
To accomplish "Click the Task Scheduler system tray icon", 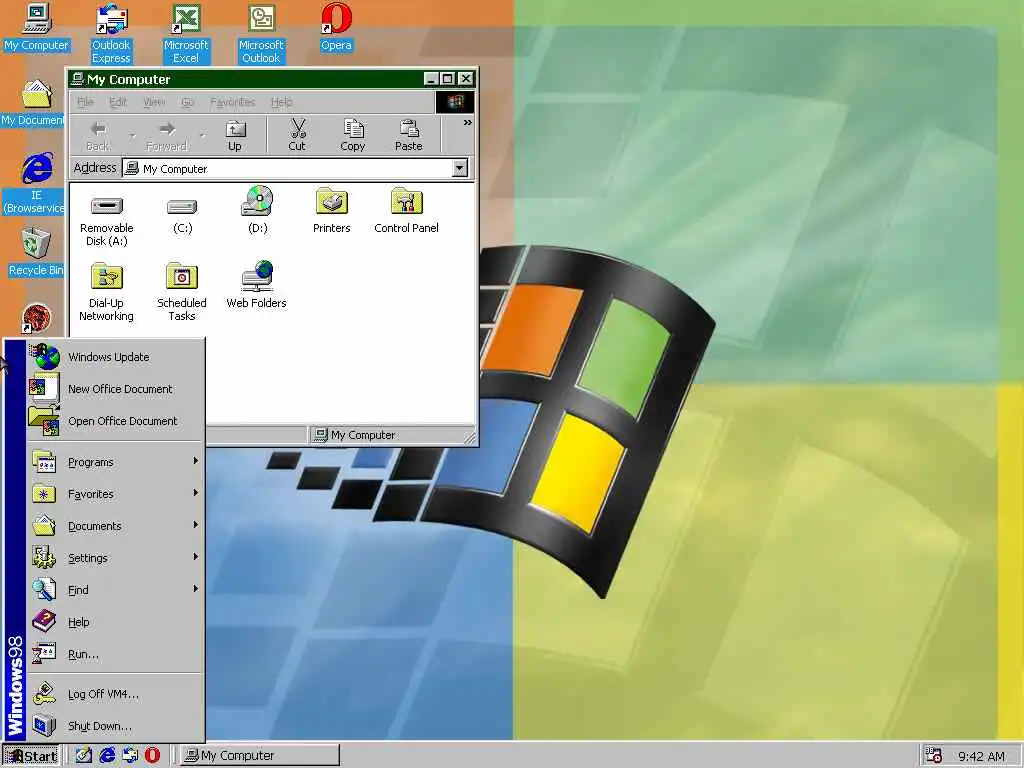I will (934, 756).
